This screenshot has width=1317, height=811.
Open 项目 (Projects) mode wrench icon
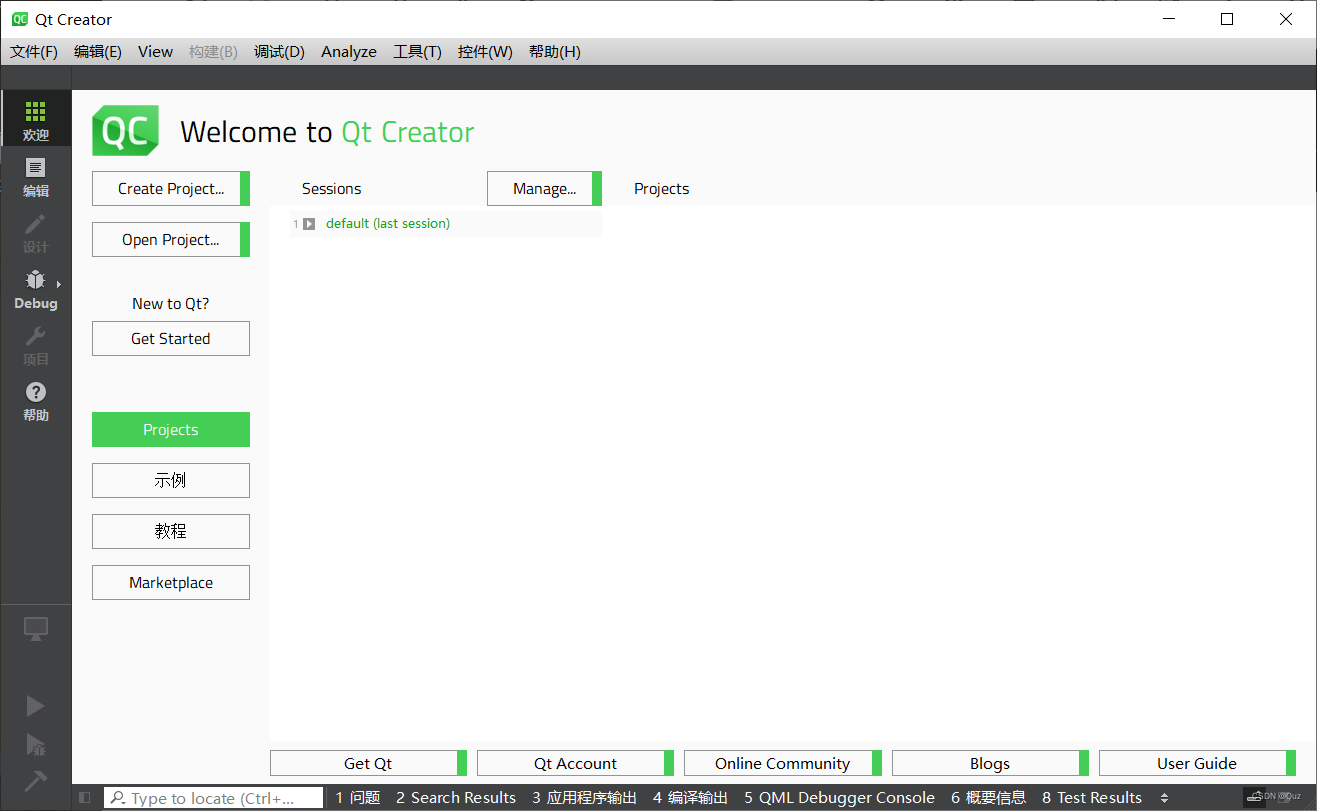35,344
